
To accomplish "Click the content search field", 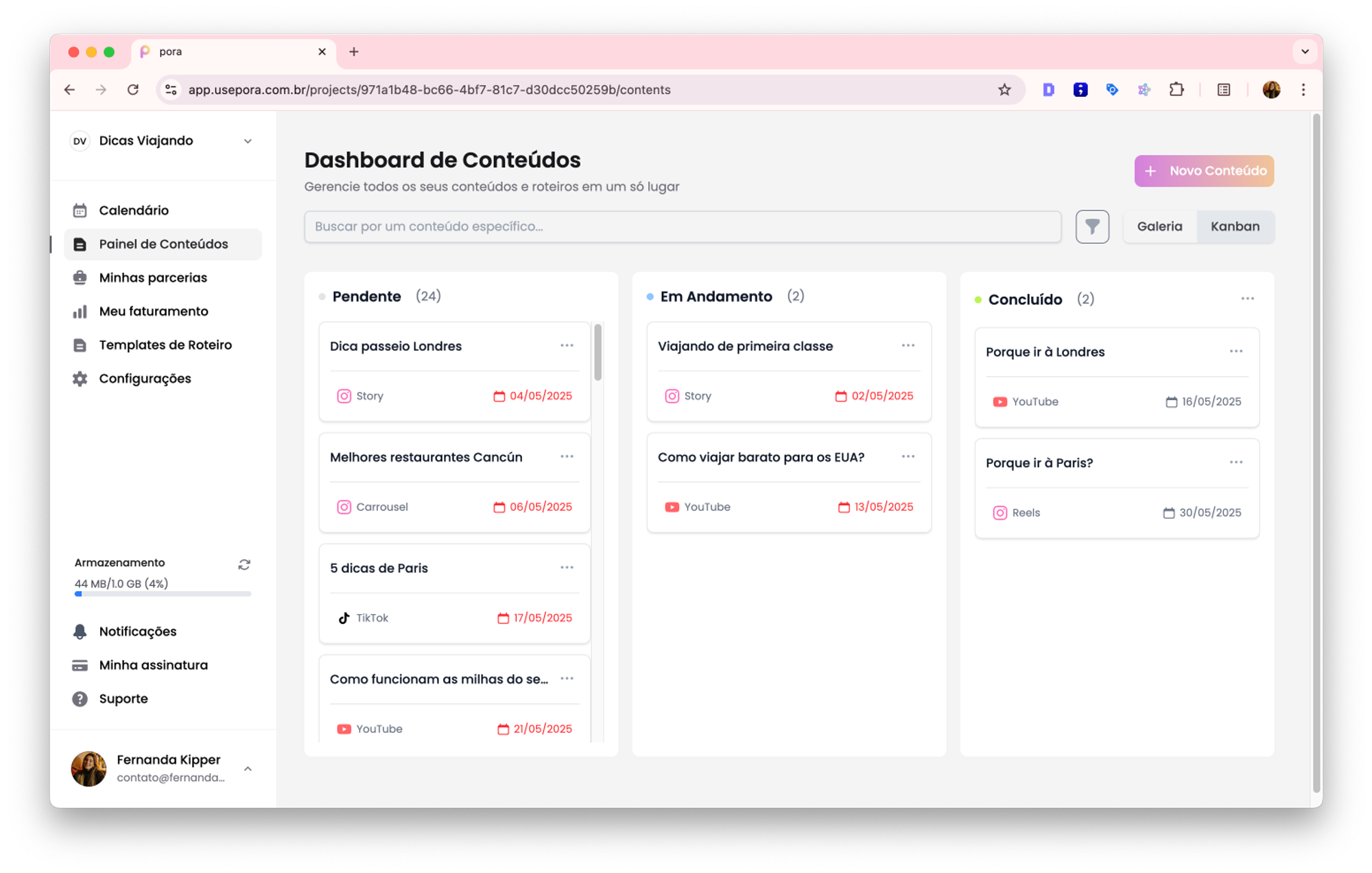I will click(682, 226).
